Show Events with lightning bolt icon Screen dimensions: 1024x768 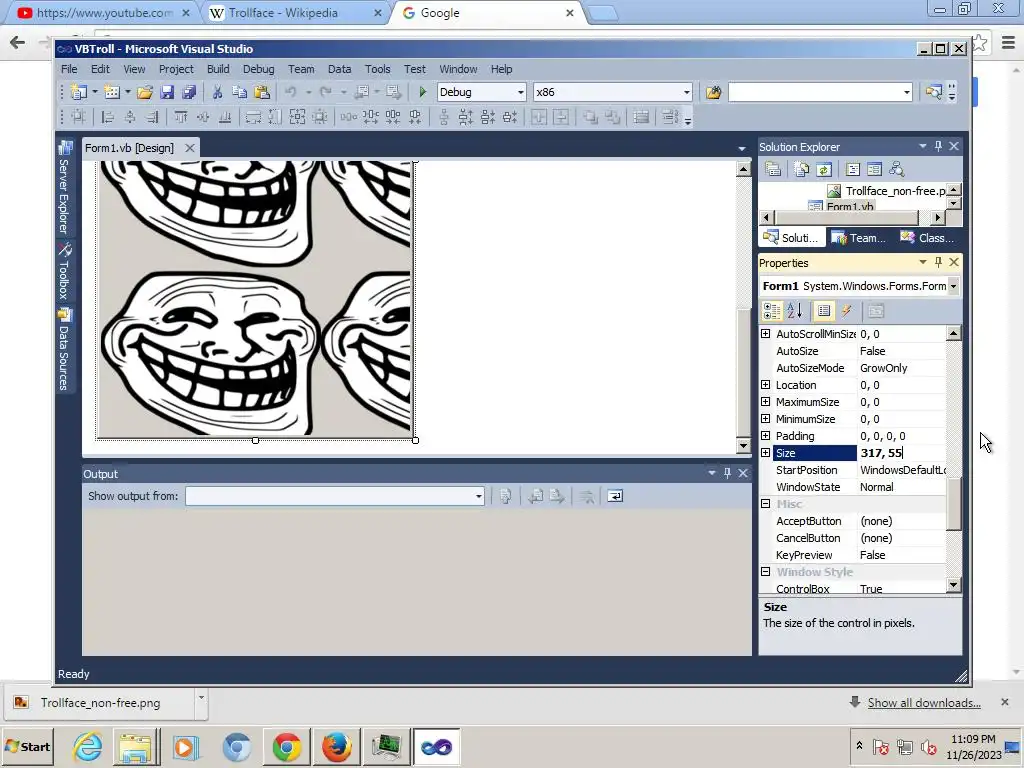pyautogui.click(x=846, y=312)
